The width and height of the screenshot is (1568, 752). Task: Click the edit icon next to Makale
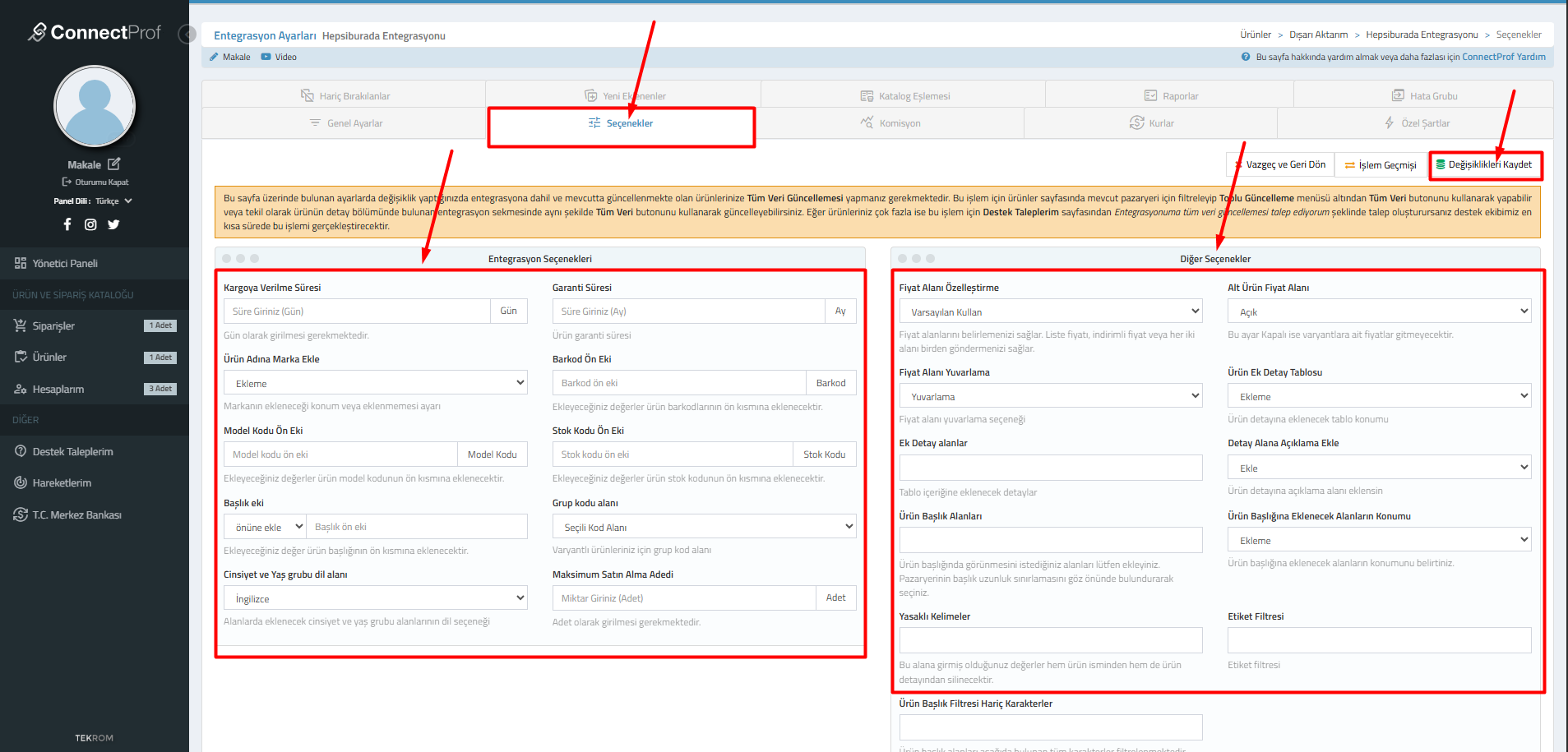point(114,164)
